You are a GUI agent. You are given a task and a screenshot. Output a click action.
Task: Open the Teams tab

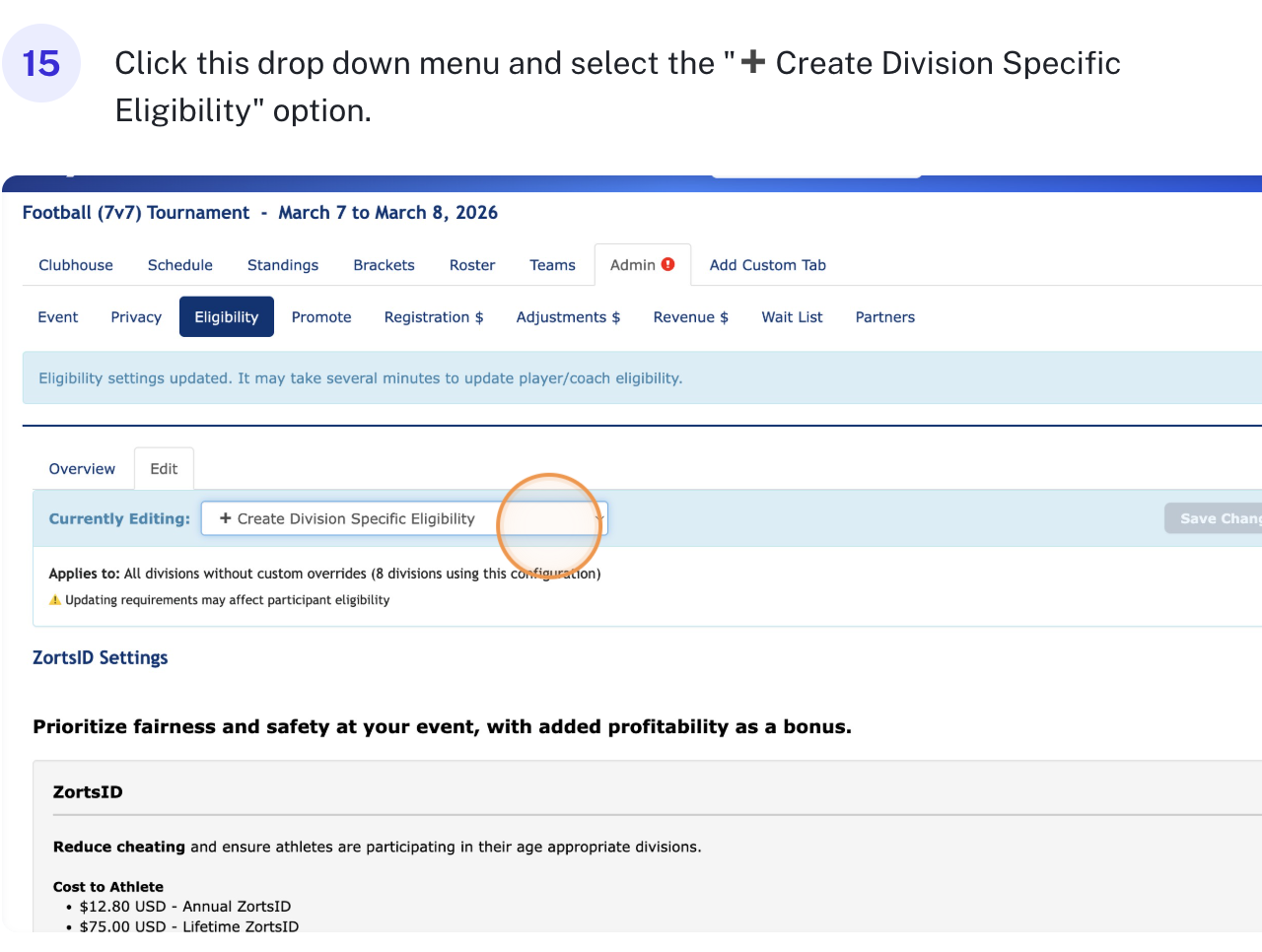click(x=552, y=265)
